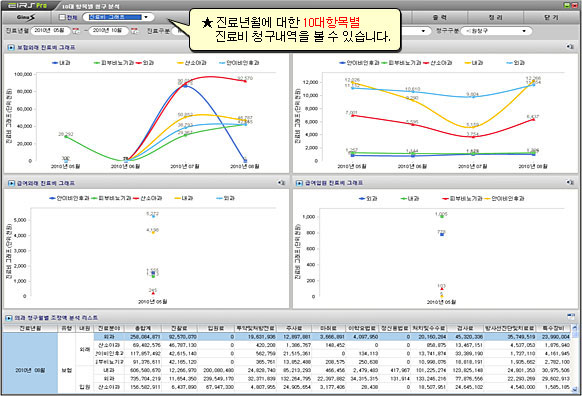
Task: Click the play icon beside the analysis list title
Action: (9, 318)
